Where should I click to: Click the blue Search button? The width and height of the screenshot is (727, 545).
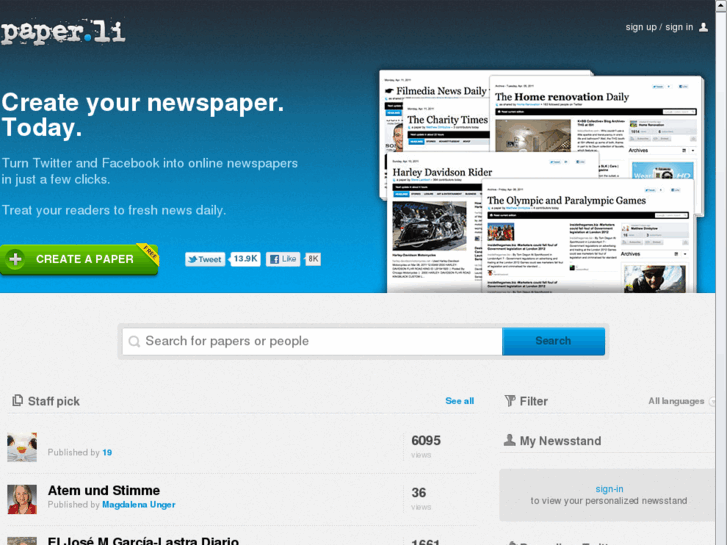click(x=553, y=341)
